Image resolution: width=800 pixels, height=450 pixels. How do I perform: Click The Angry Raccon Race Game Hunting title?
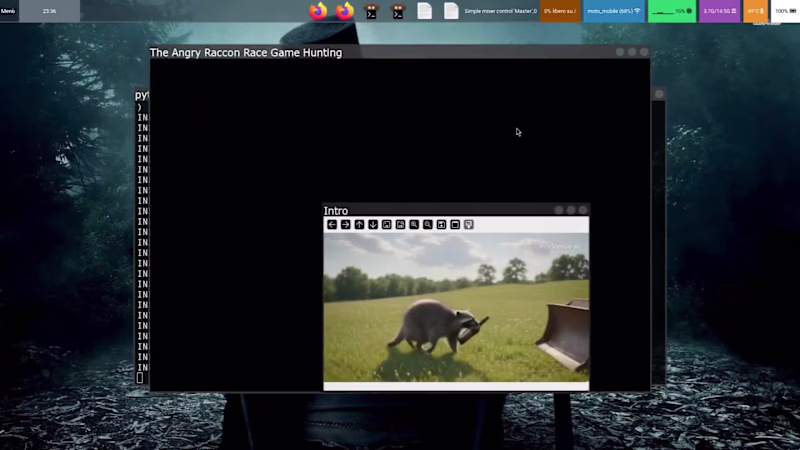246,53
